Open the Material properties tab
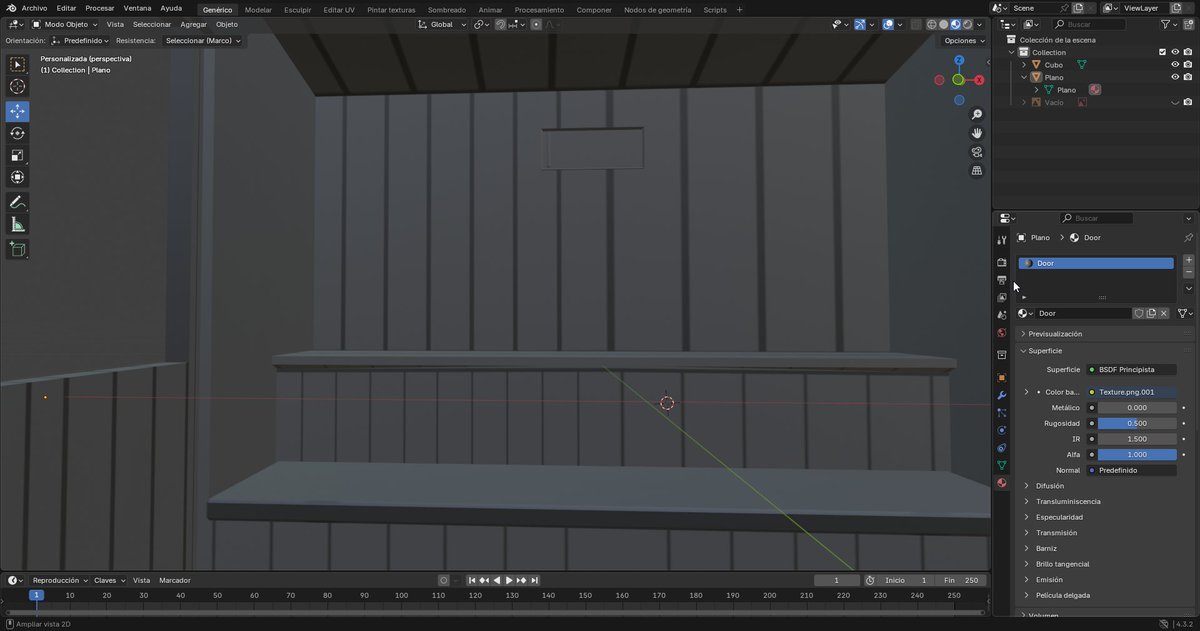The height and width of the screenshot is (631, 1200). [x=1001, y=483]
